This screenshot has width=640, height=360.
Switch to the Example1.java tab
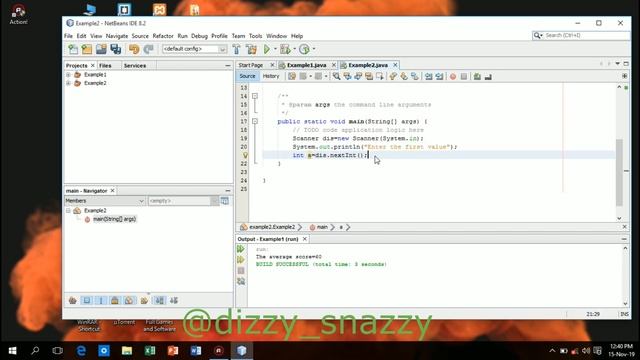[x=306, y=65]
